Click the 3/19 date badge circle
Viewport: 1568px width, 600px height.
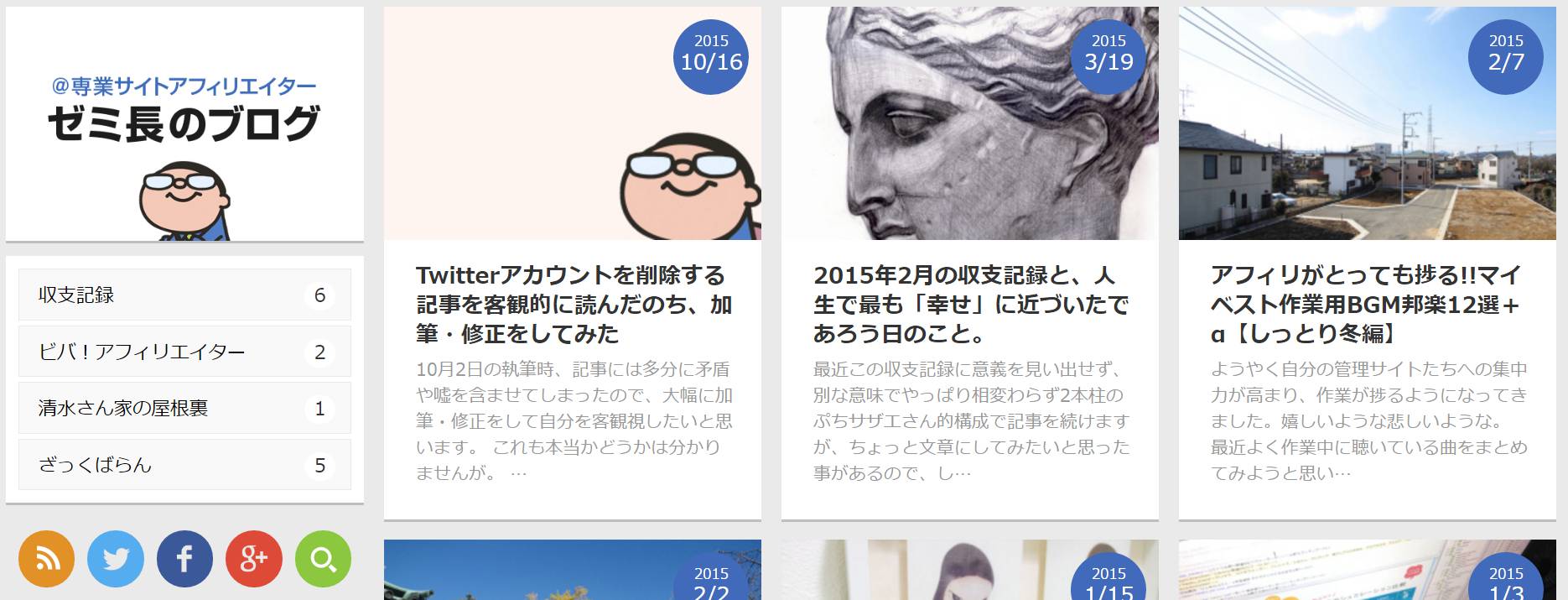pyautogui.click(x=1109, y=57)
